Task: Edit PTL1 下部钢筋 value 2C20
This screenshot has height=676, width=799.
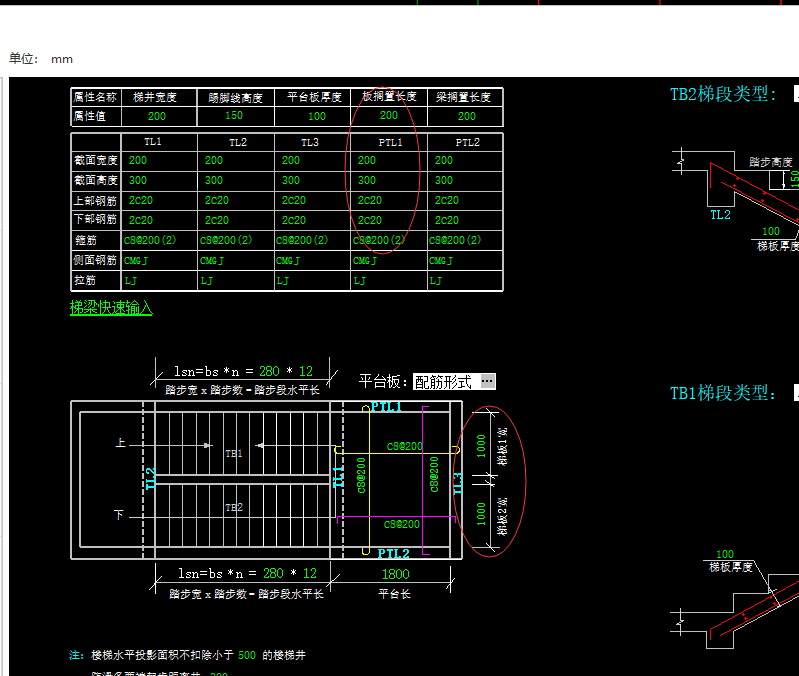Action: click(x=369, y=221)
